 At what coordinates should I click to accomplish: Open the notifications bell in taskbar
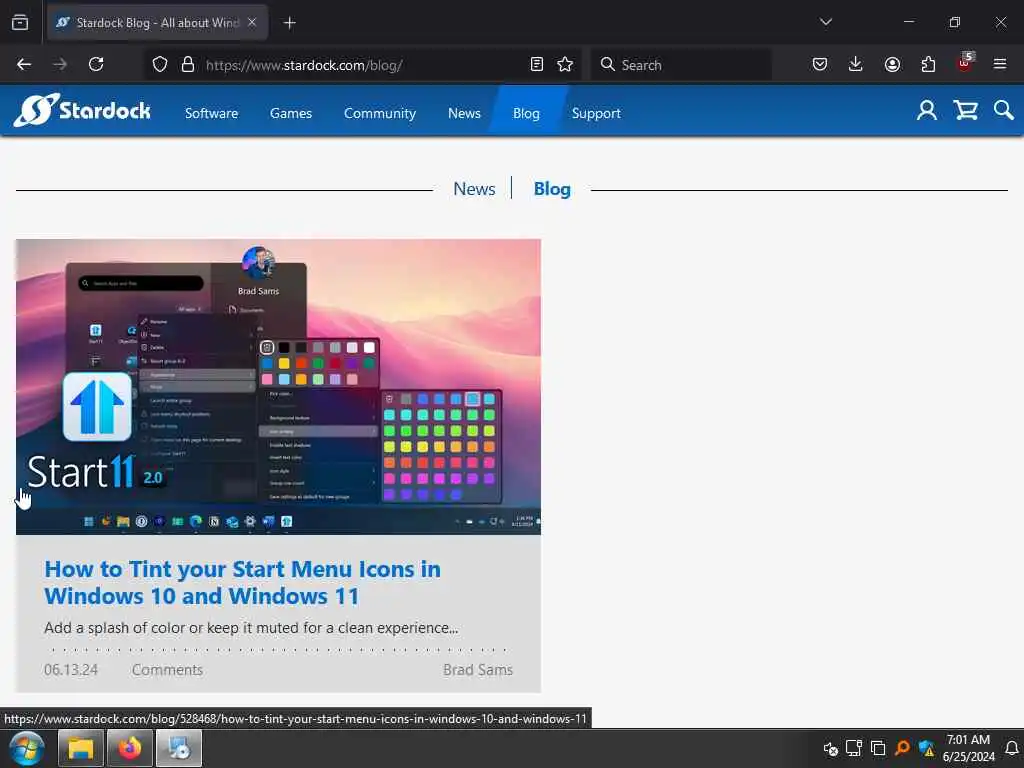[1012, 748]
